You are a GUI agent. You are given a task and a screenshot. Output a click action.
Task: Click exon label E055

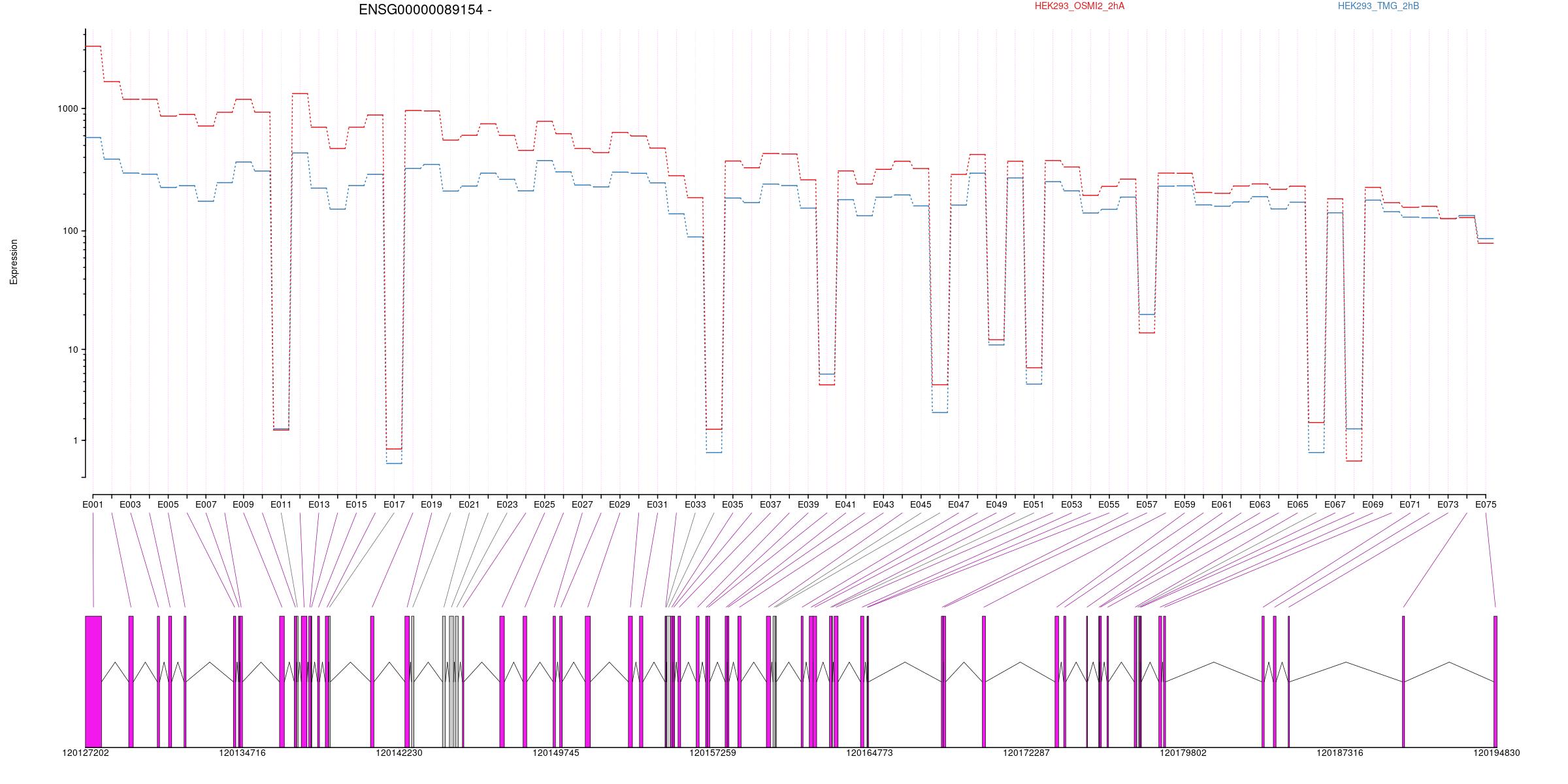pyautogui.click(x=1109, y=504)
